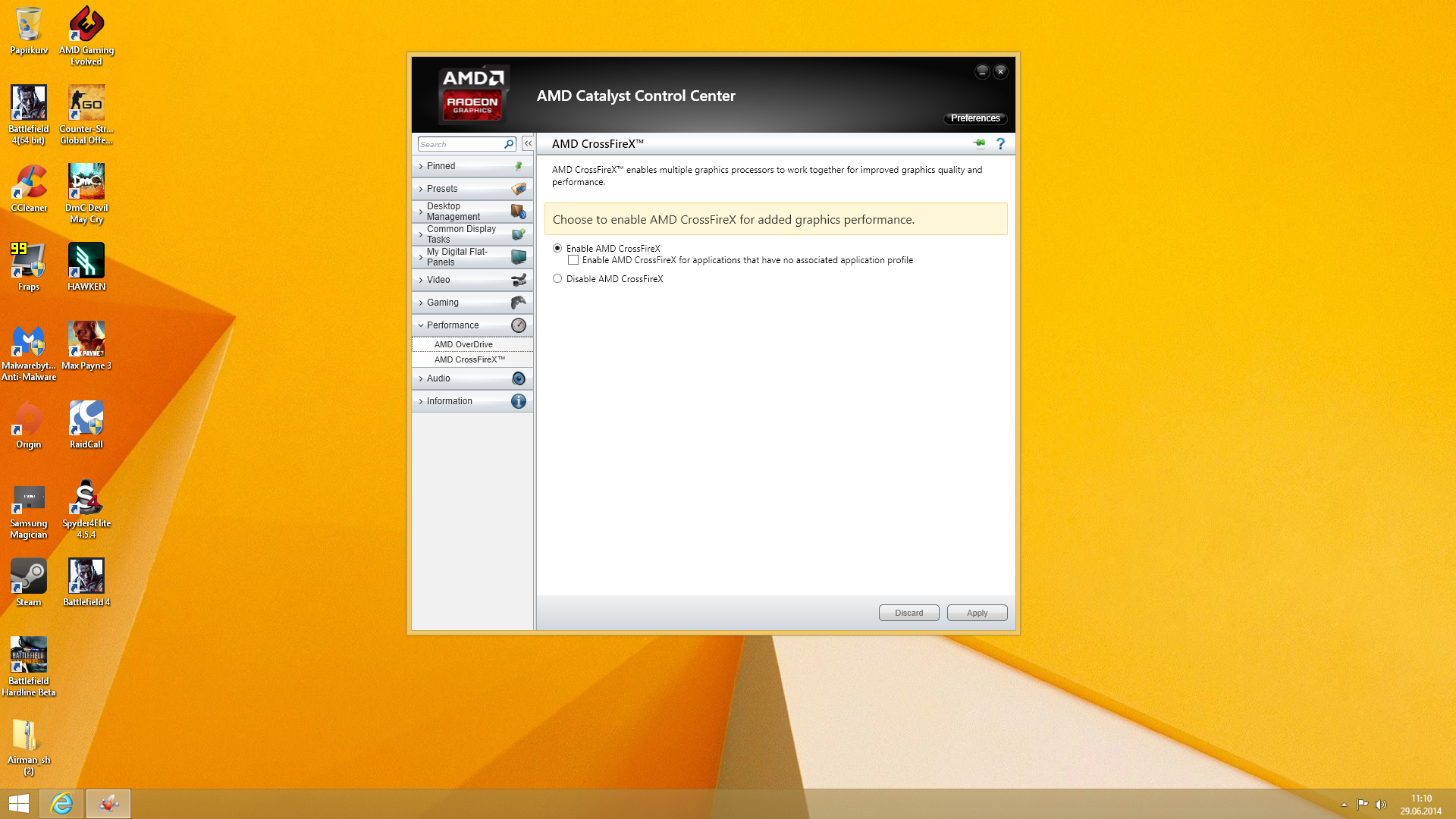Click the Desktop Management monitor icon
The height and width of the screenshot is (819, 1456).
coord(519,212)
